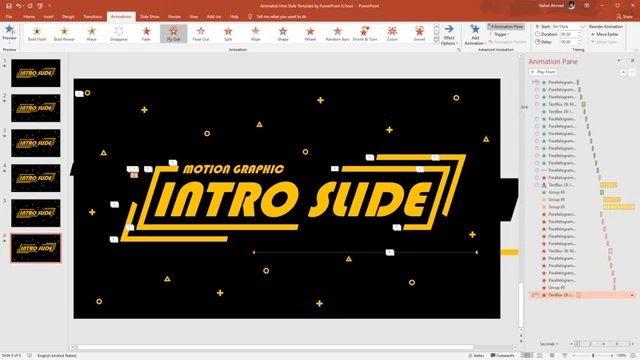Toggle Comments pane in status bar
Screen dimensions: 640x360
tap(502, 356)
